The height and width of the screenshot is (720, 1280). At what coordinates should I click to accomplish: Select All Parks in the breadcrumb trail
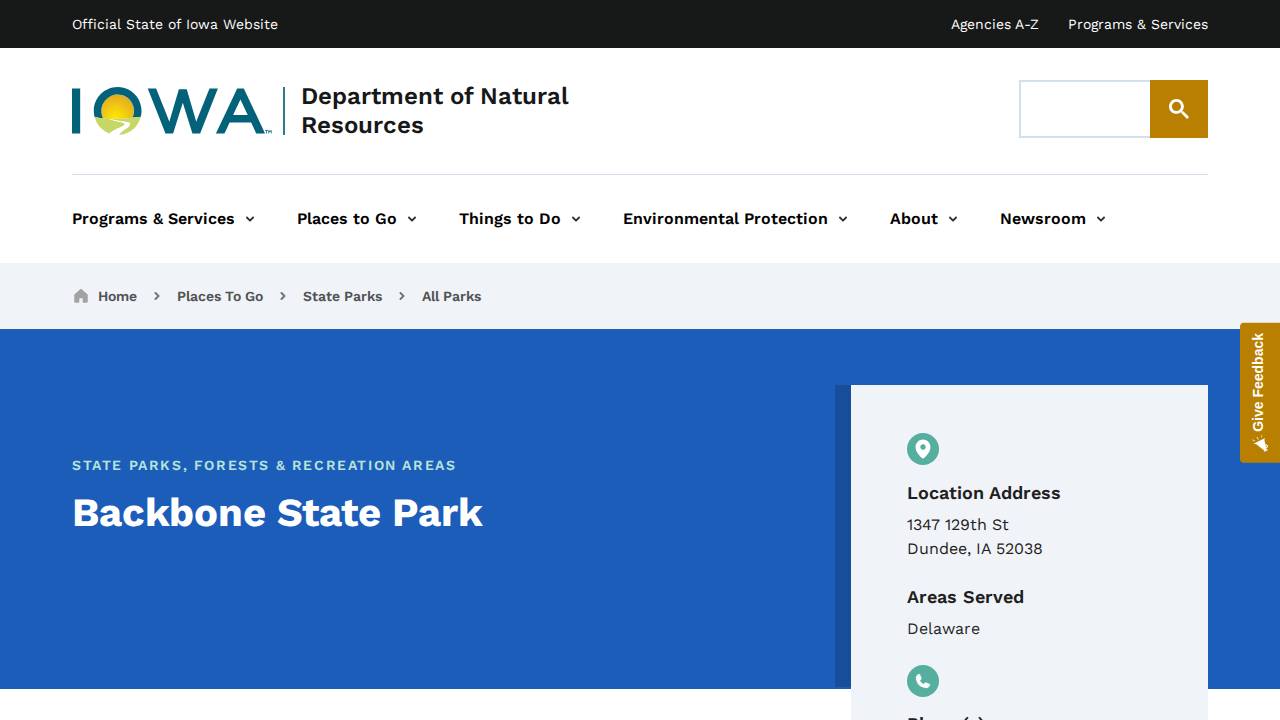click(451, 296)
